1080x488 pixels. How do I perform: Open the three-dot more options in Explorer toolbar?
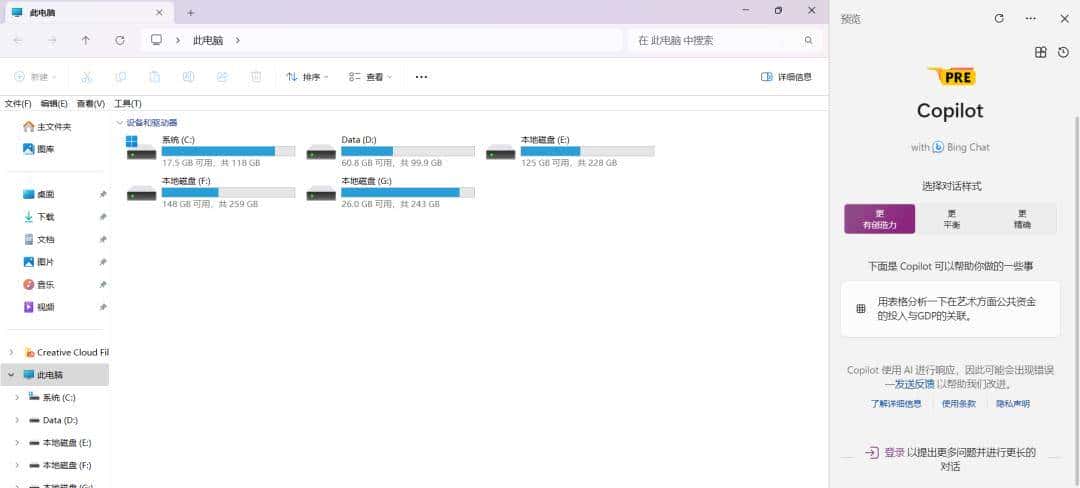point(422,77)
